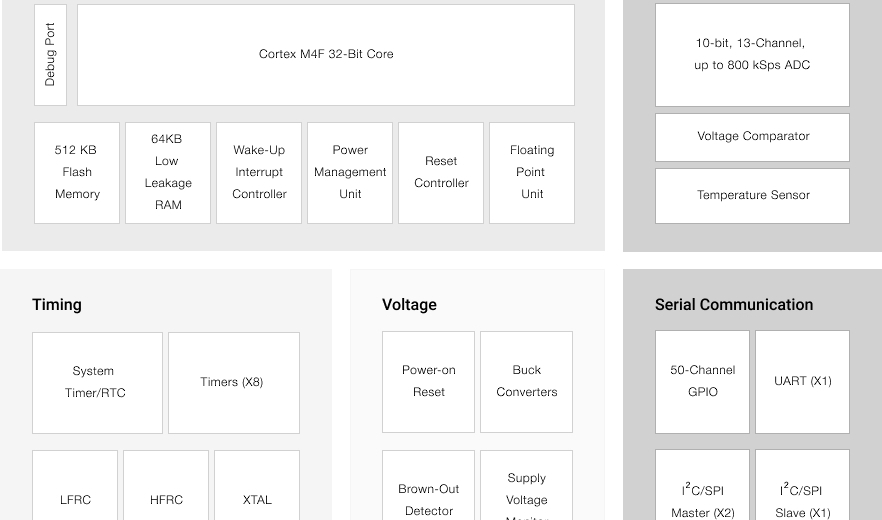The height and width of the screenshot is (520, 882).
Task: Click the 512 KB Flash Memory box
Action: pos(77,172)
